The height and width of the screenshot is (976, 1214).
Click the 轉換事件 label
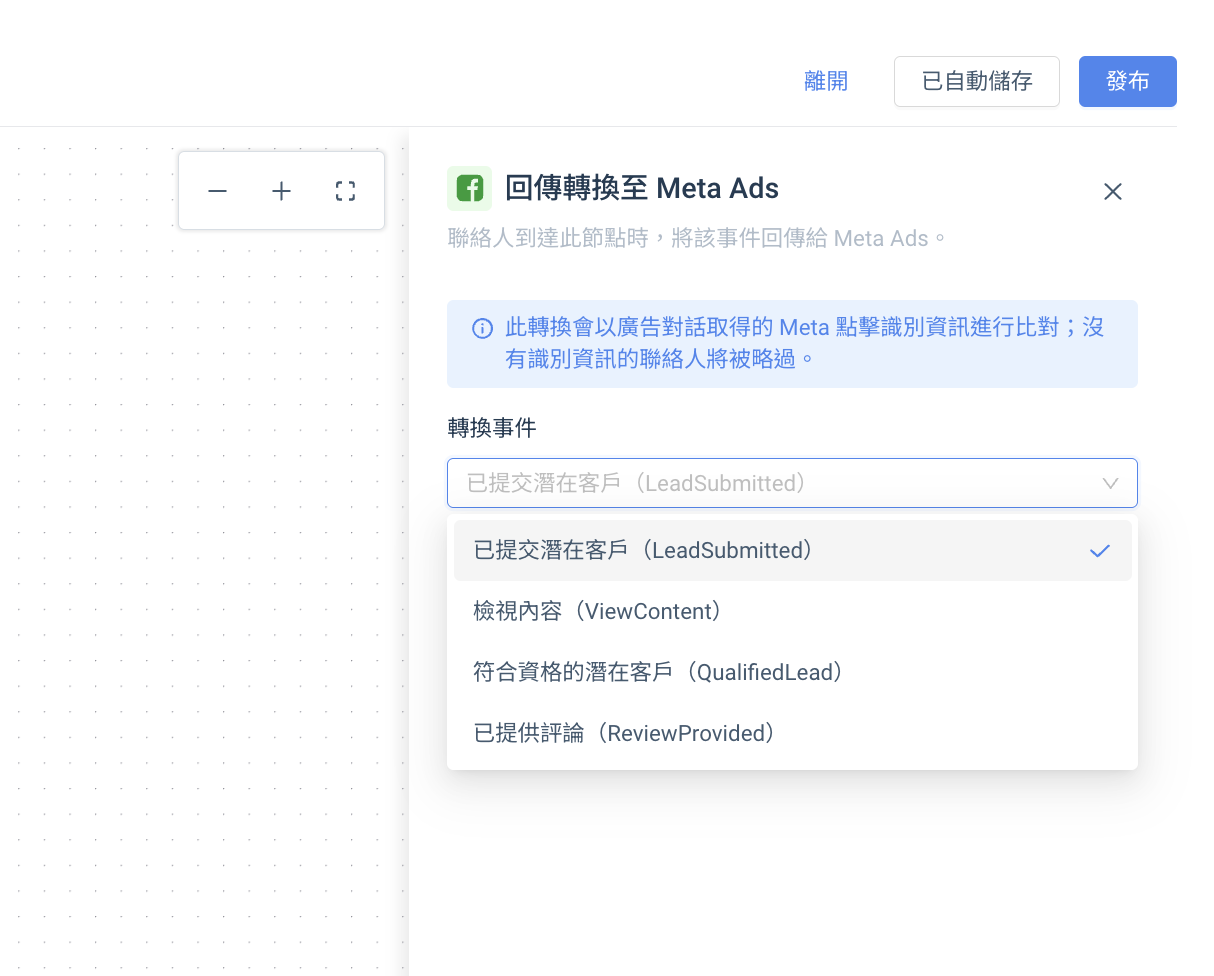click(x=492, y=428)
